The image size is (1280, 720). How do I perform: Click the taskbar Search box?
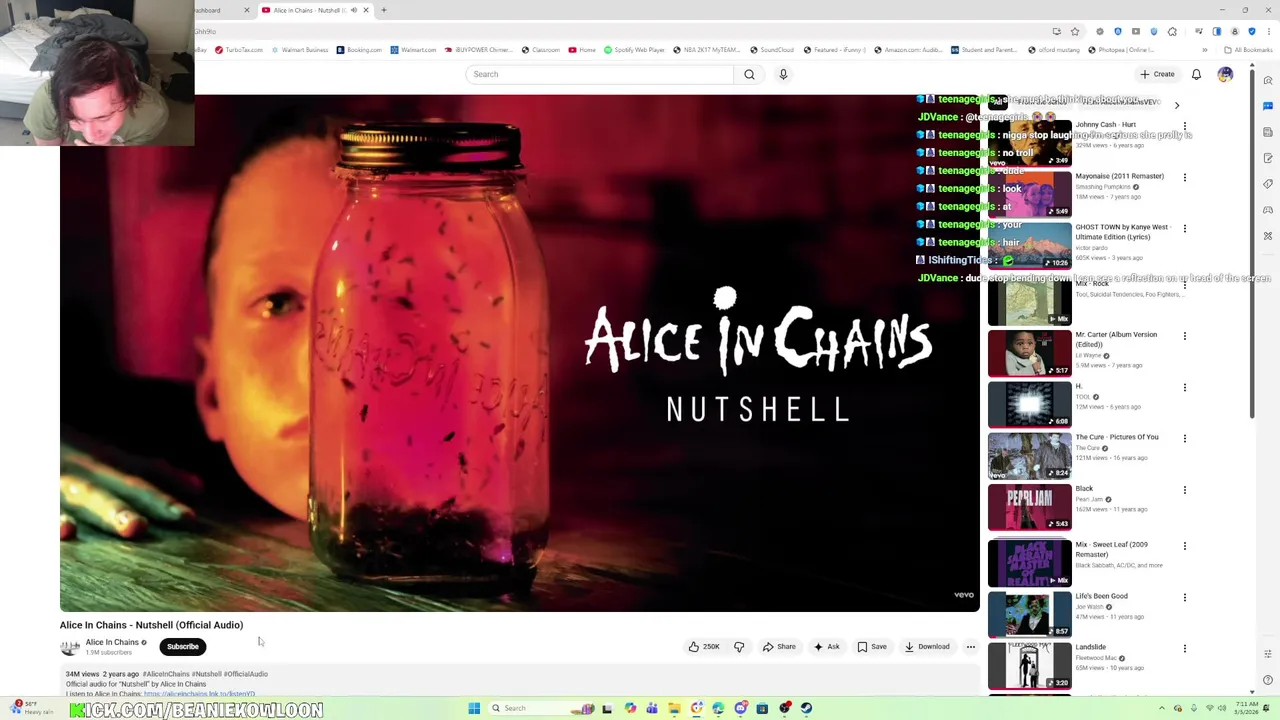click(x=540, y=708)
